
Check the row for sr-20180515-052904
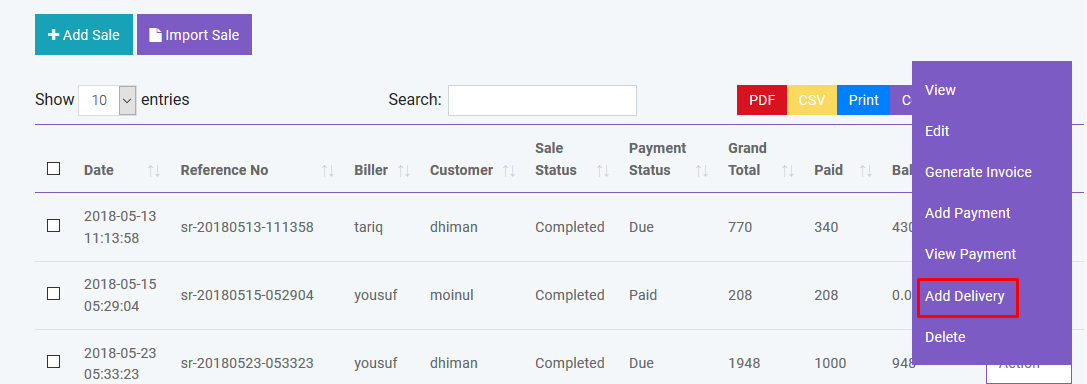click(x=53, y=293)
